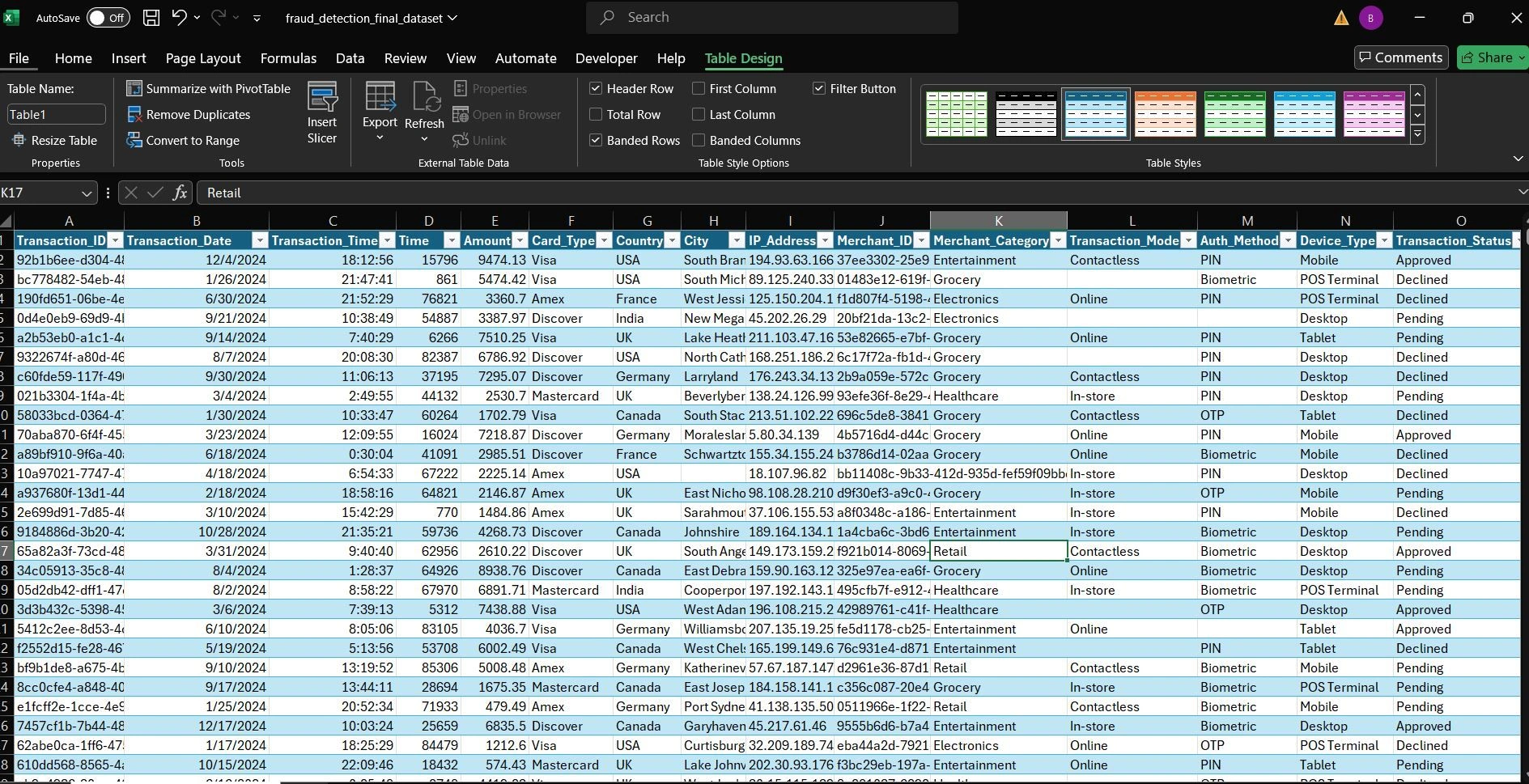The width and height of the screenshot is (1529, 784).
Task: Open the user account avatar
Action: [1371, 18]
